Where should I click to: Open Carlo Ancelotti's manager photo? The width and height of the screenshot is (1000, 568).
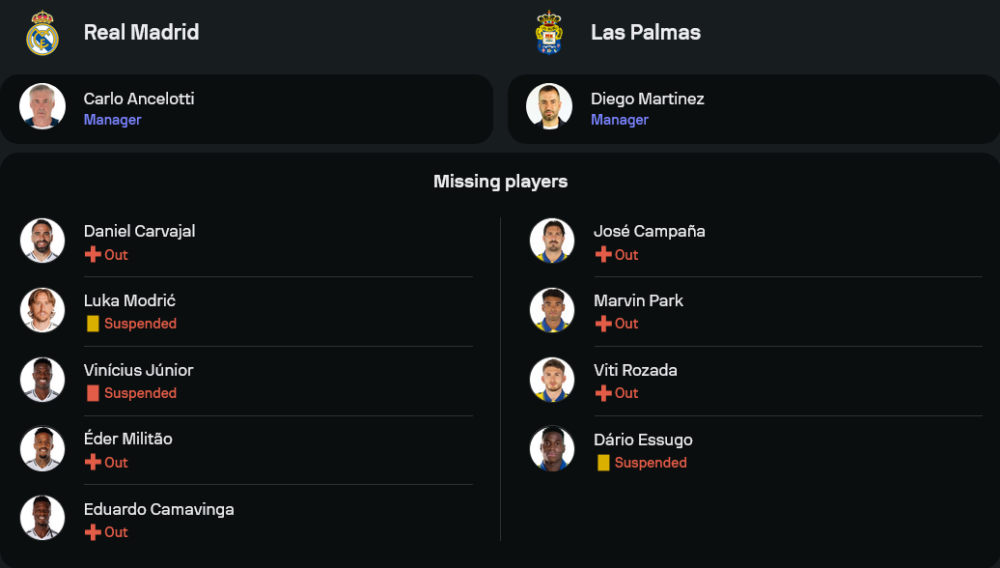pyautogui.click(x=42, y=107)
